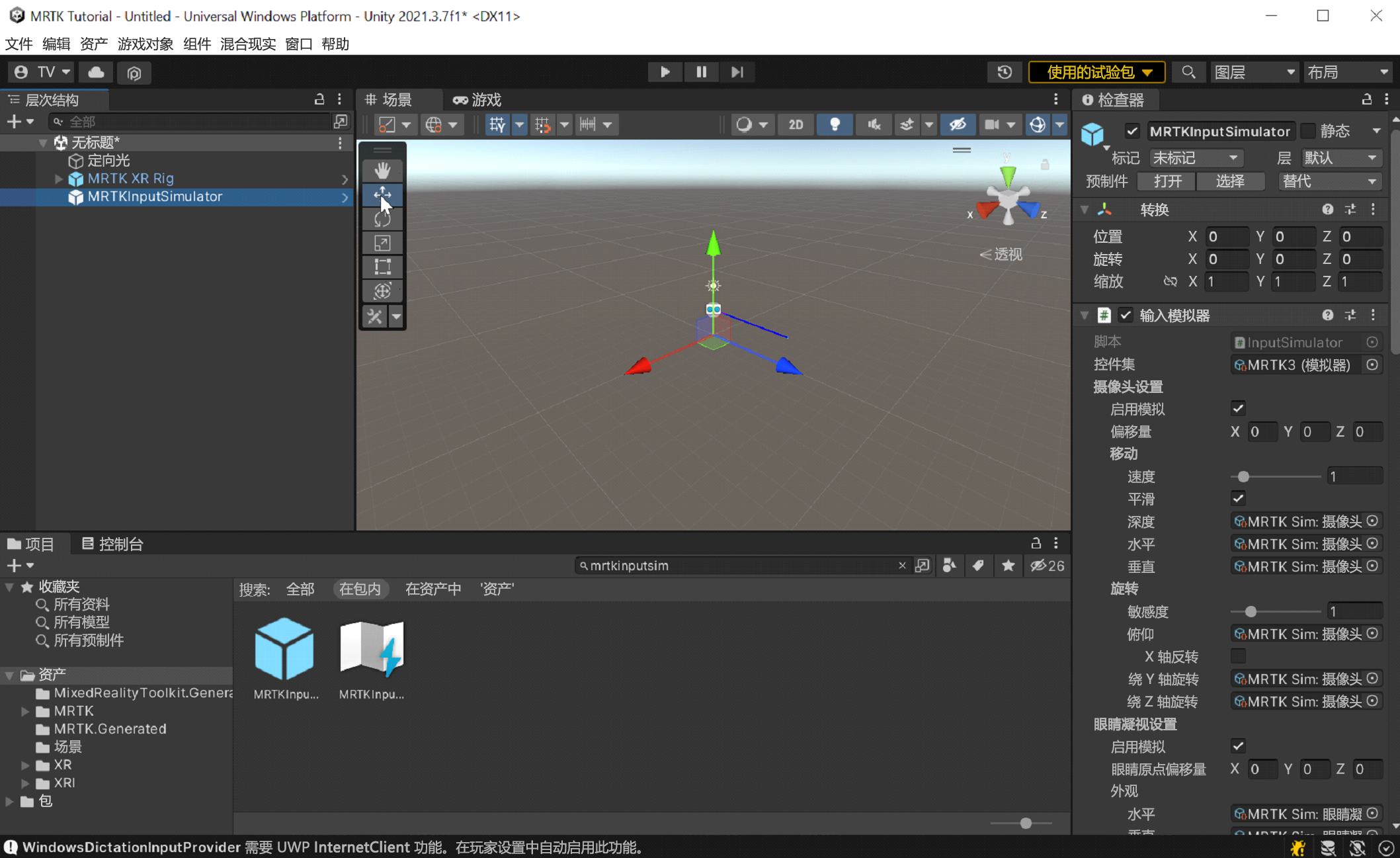Click the 速度 slider handle
The image size is (1400, 858).
1243,476
